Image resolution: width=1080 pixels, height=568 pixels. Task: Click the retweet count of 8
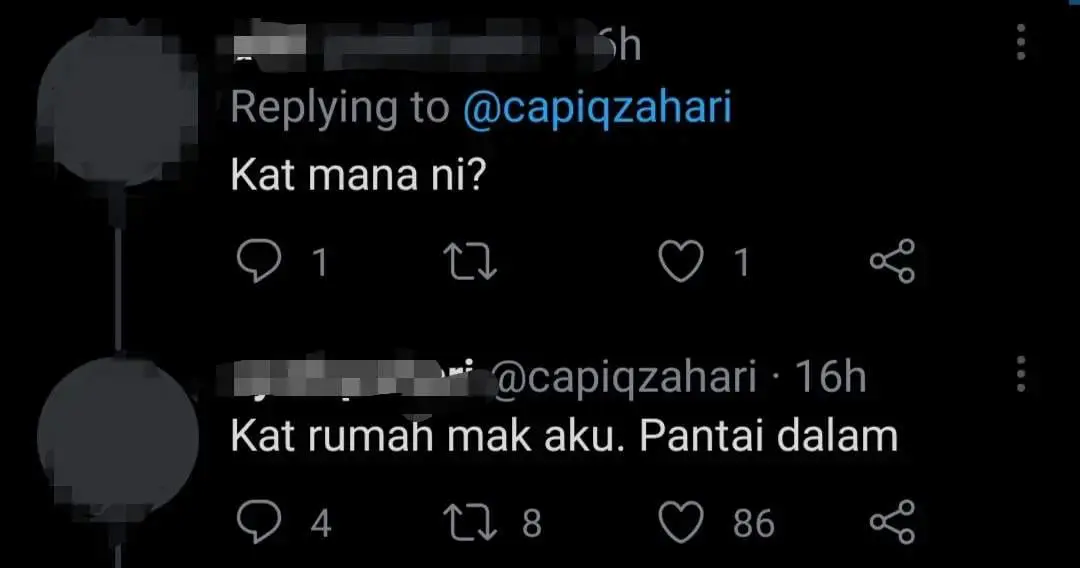coord(531,522)
